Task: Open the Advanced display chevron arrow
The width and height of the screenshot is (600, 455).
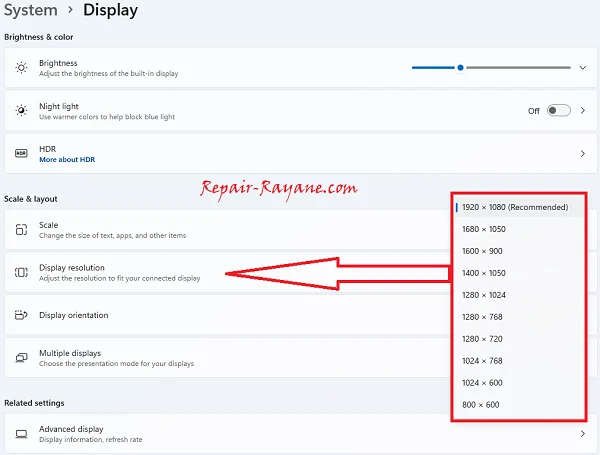Action: point(583,434)
